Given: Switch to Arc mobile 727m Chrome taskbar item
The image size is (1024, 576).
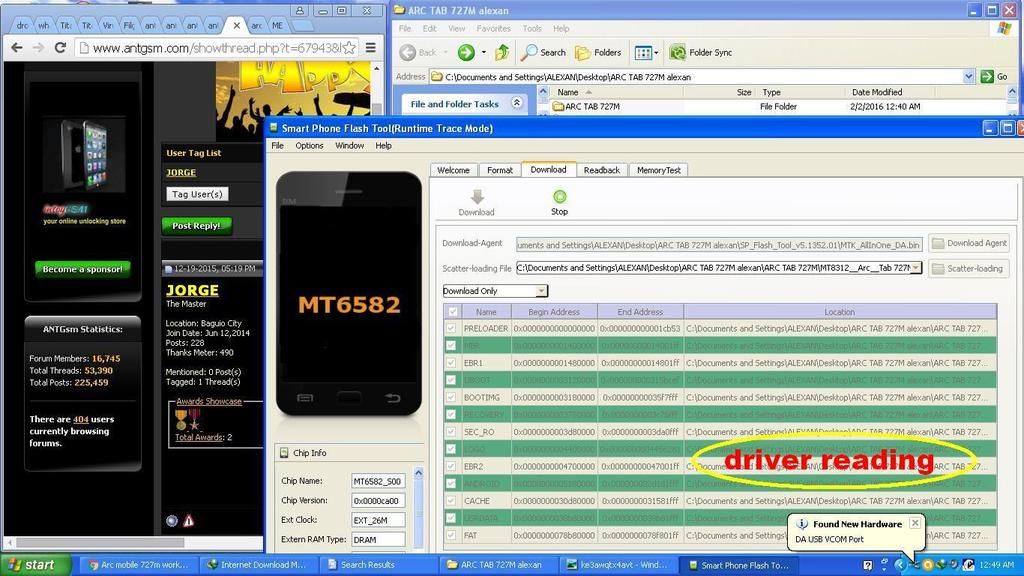Looking at the screenshot, I should (139, 565).
